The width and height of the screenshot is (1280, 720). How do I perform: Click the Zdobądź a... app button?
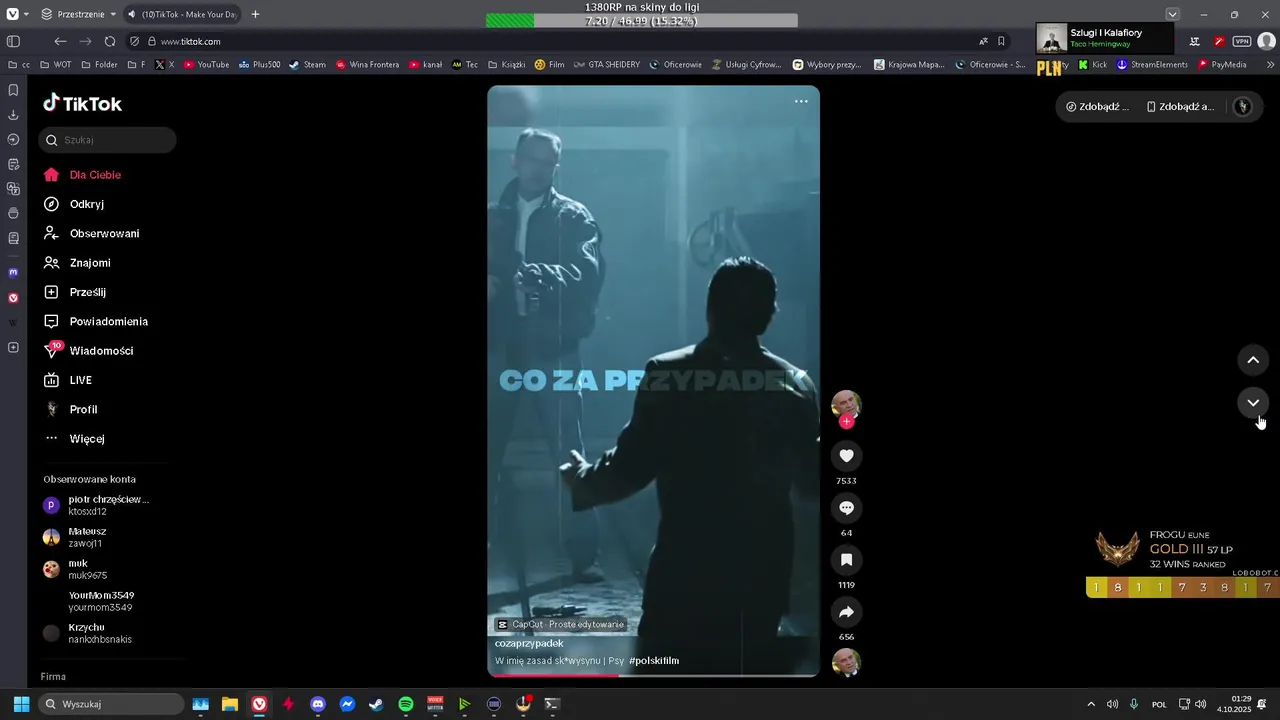[x=1181, y=107]
